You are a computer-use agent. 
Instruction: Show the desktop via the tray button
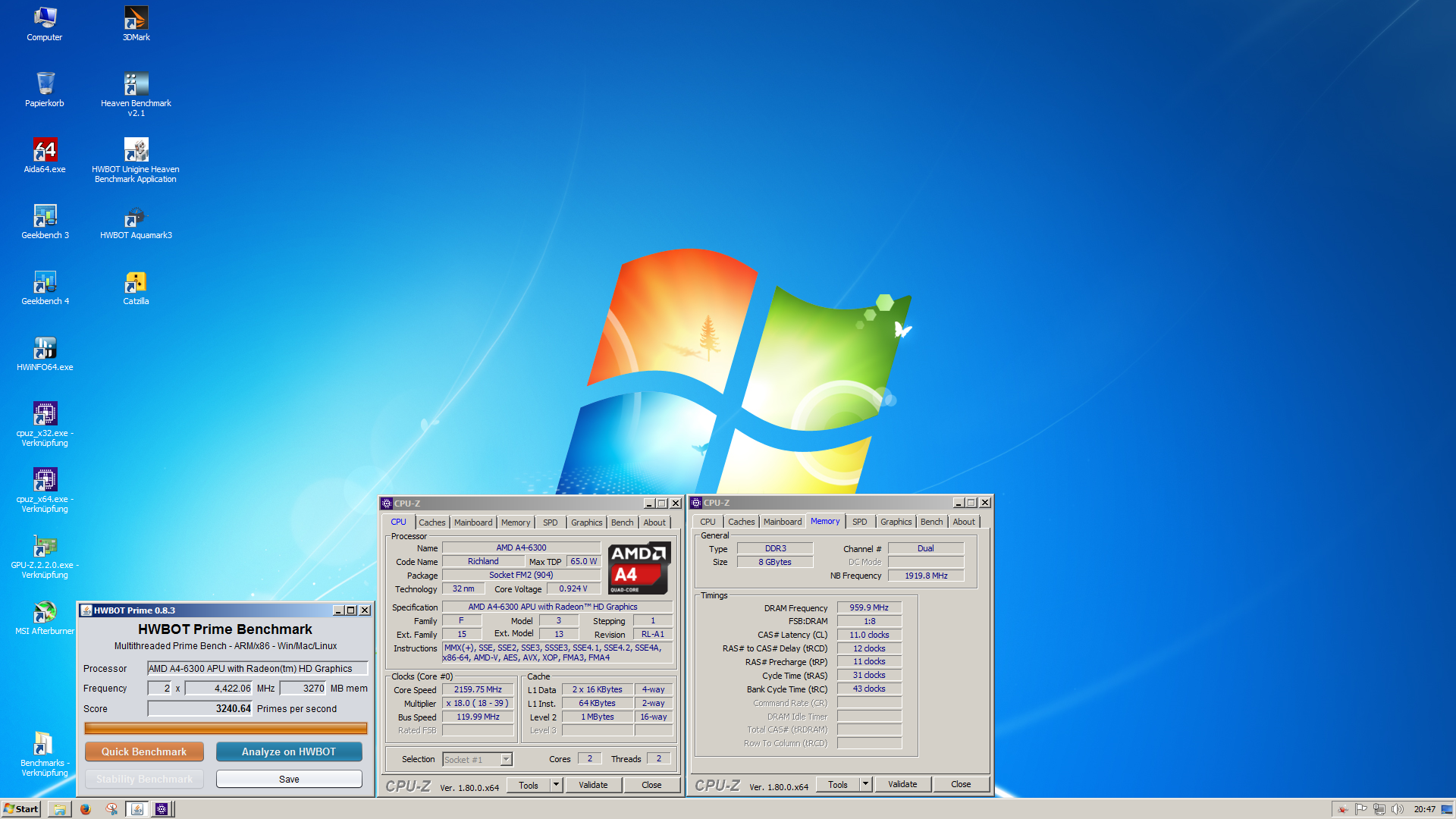pyautogui.click(x=1448, y=809)
